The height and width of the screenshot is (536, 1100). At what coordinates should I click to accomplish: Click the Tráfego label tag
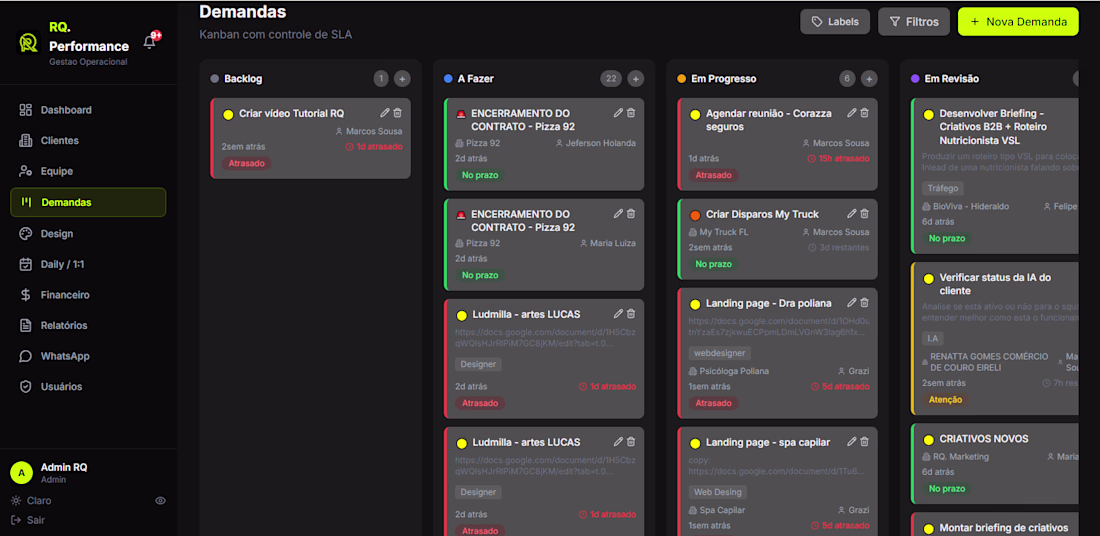(x=943, y=188)
